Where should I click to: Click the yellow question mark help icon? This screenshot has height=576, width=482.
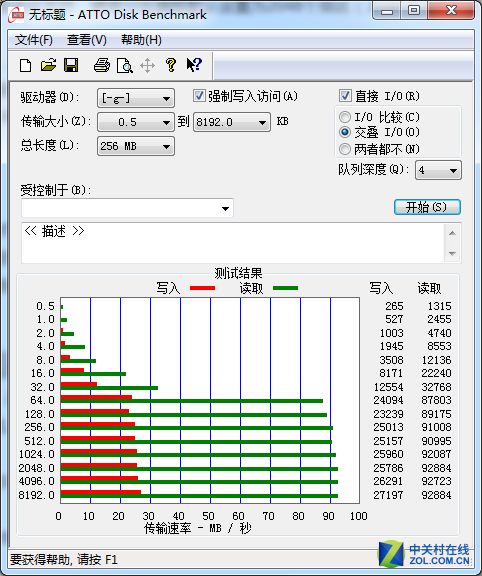coord(170,65)
